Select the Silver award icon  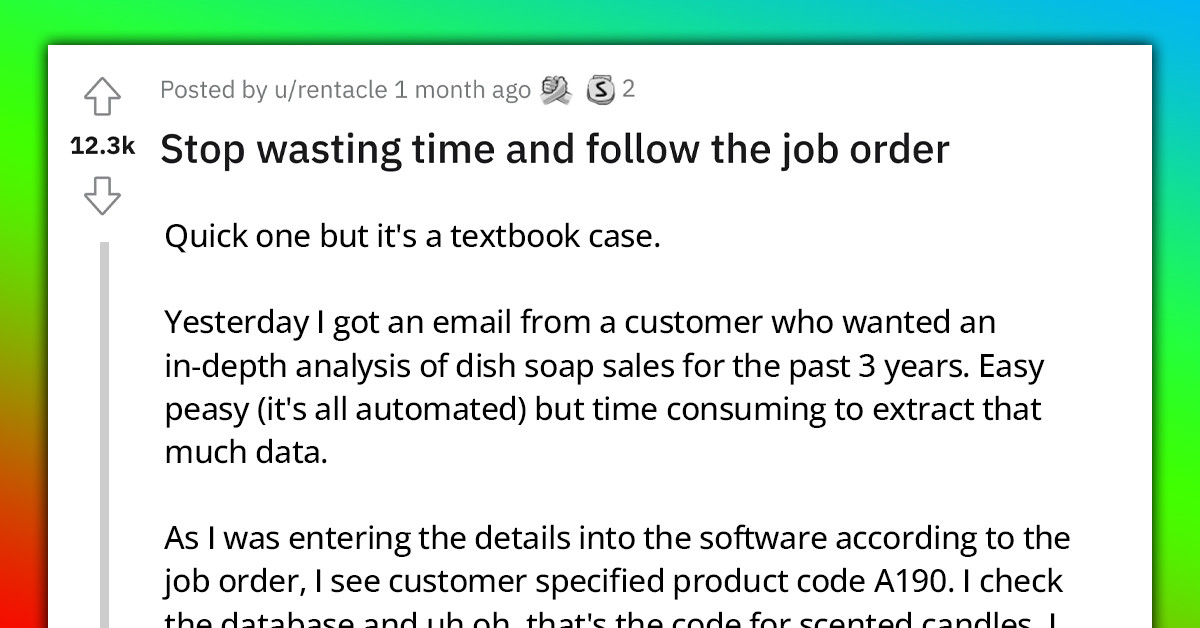(x=599, y=89)
